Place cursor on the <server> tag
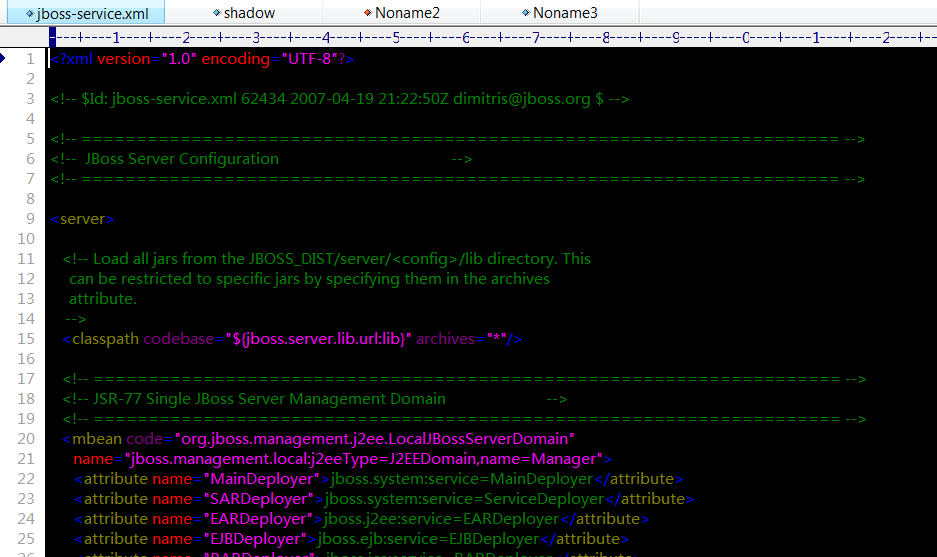Screen dimensions: 937x557 pyautogui.click(x=82, y=219)
